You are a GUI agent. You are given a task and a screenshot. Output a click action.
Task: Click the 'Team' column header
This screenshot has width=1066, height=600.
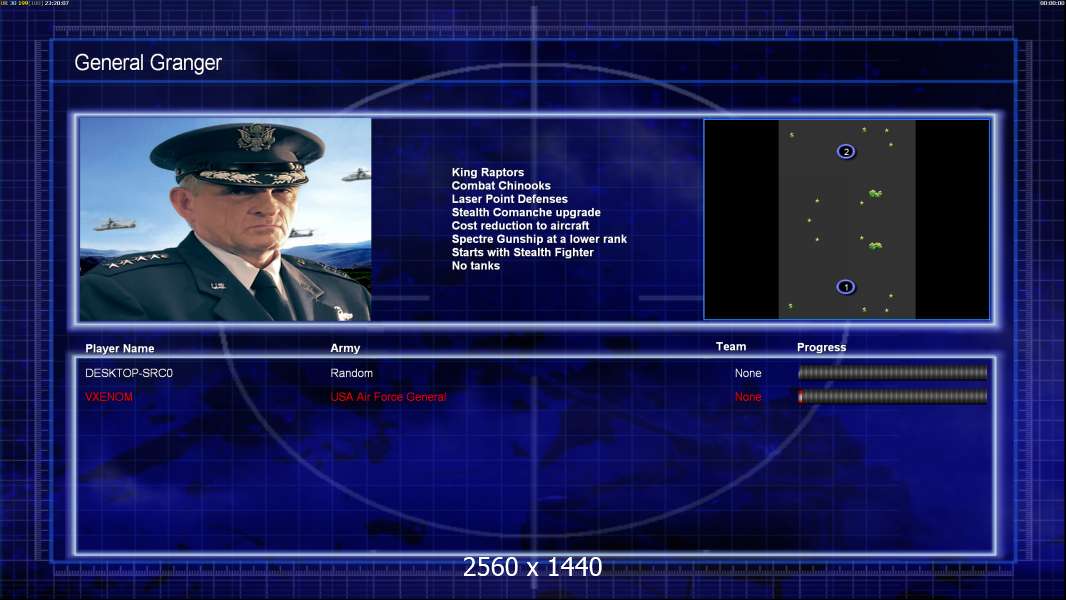coord(731,347)
